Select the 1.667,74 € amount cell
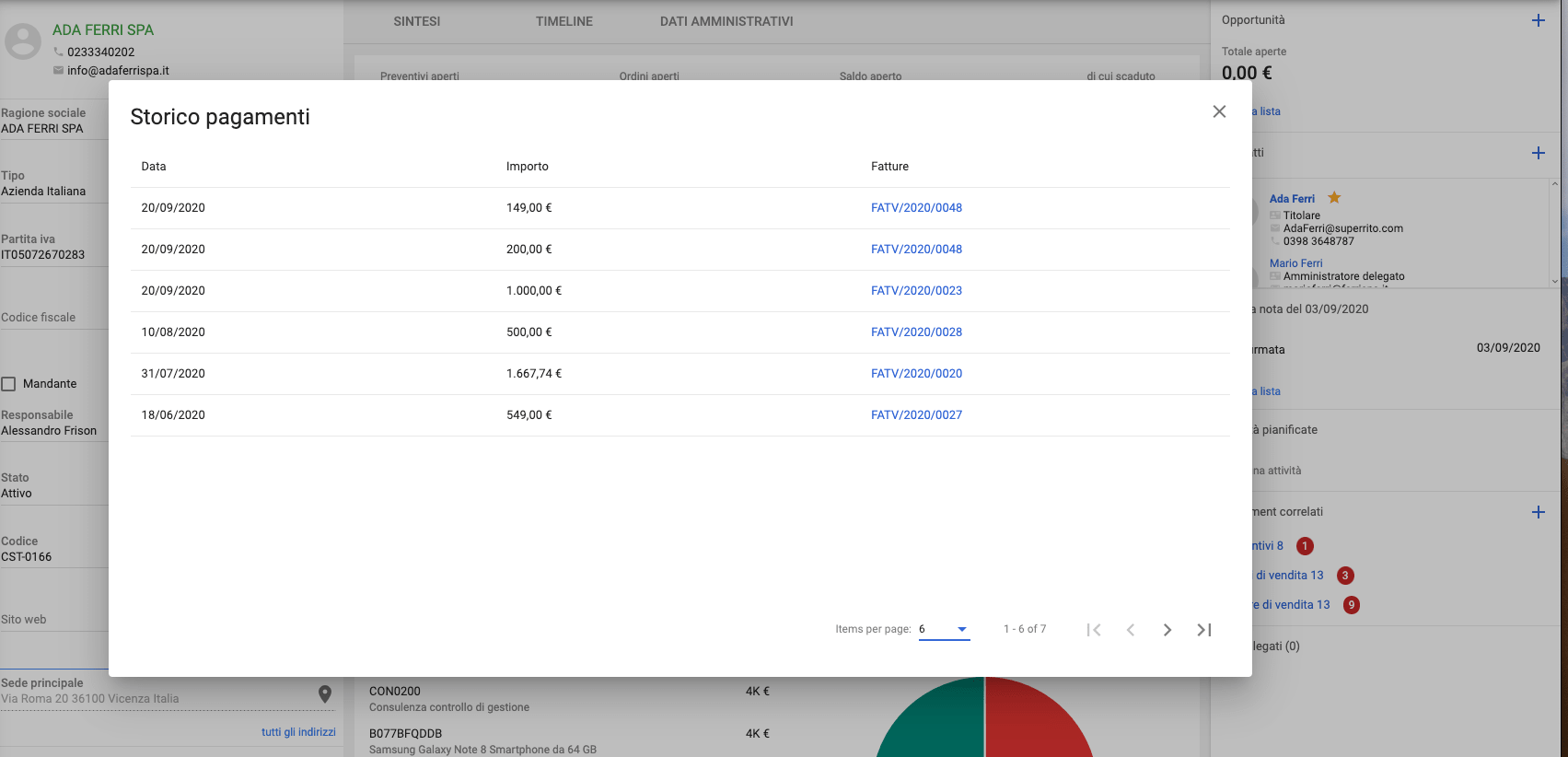Viewport: 1568px width, 757px height. point(534,374)
